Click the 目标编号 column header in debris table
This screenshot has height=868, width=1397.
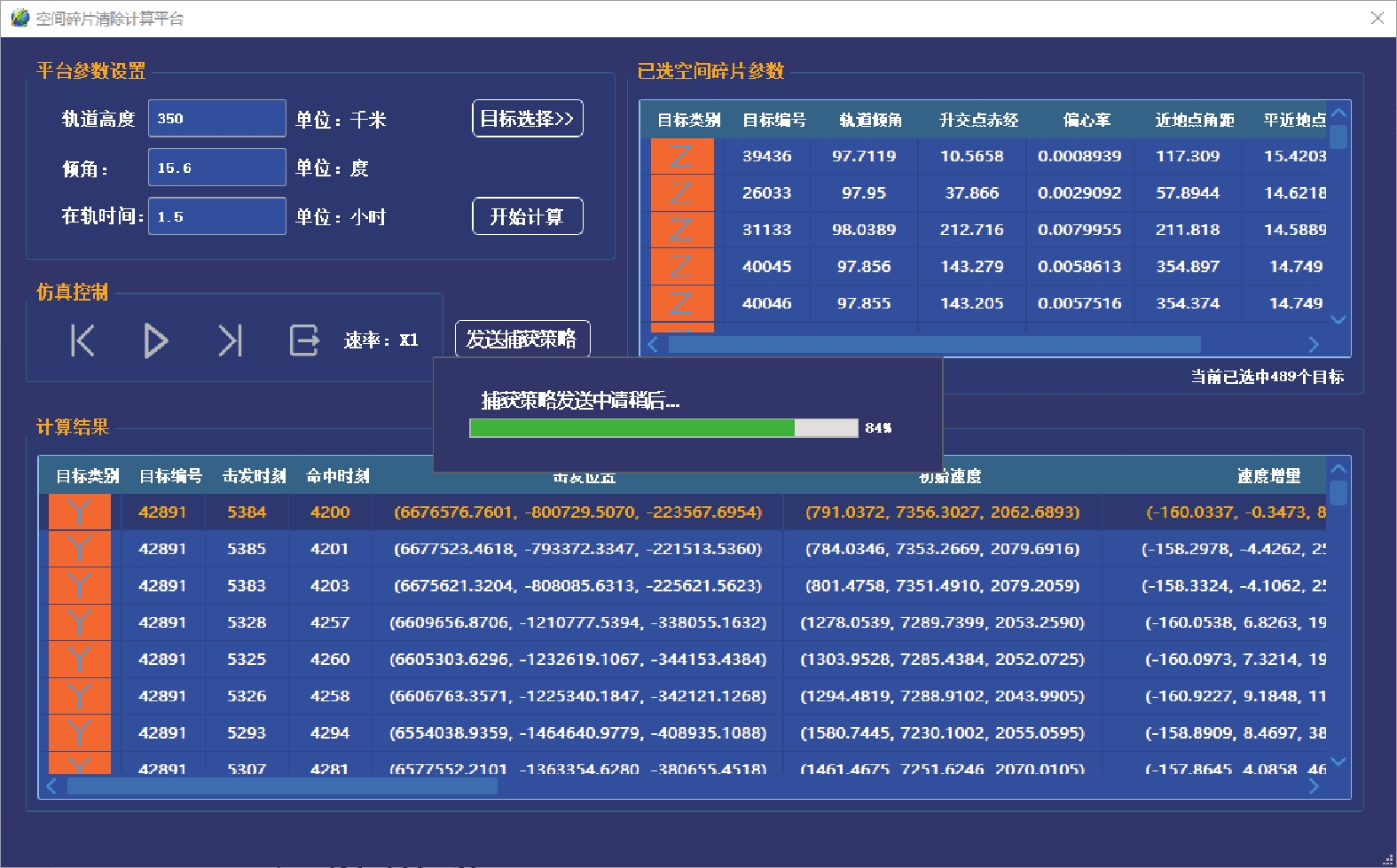pyautogui.click(x=773, y=120)
